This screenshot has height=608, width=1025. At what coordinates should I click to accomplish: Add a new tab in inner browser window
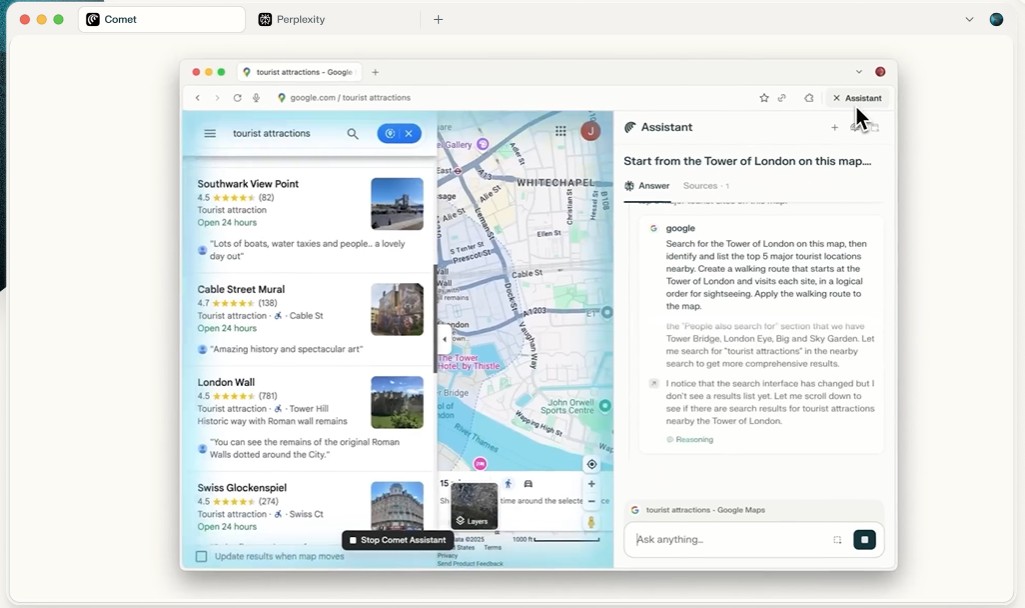pyautogui.click(x=375, y=72)
